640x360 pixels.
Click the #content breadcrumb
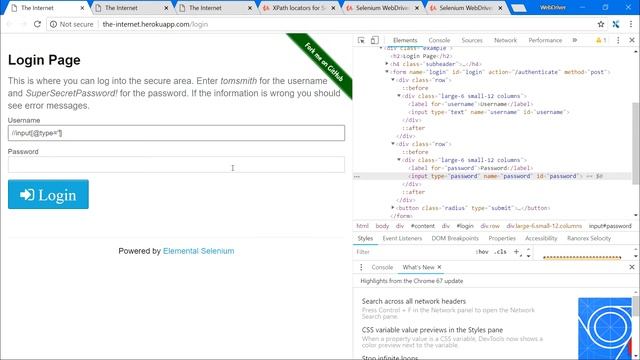click(422, 226)
